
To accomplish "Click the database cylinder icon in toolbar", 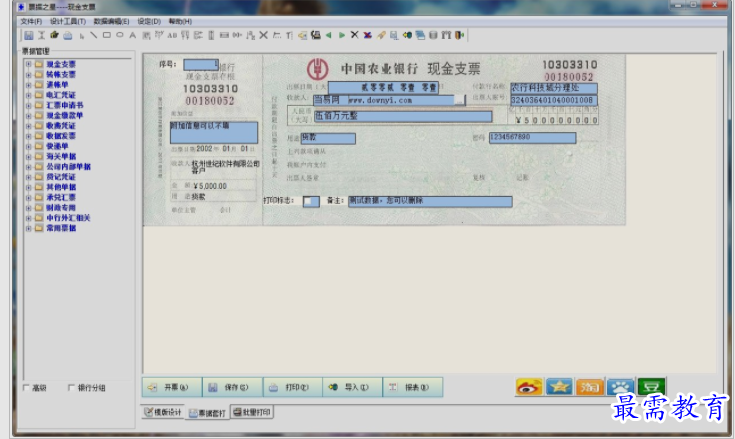I will pyautogui.click(x=433, y=35).
